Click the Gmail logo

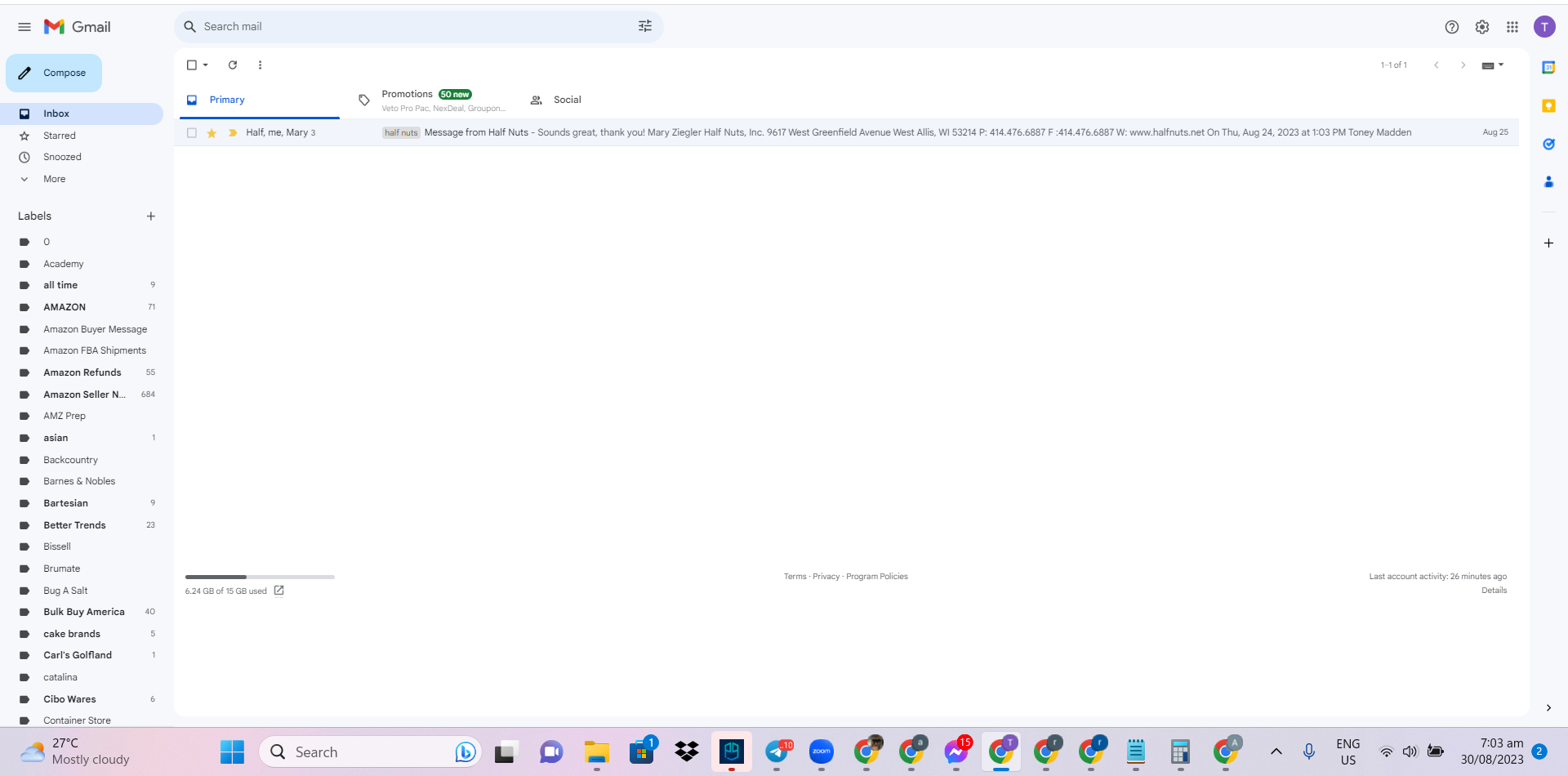click(x=78, y=27)
